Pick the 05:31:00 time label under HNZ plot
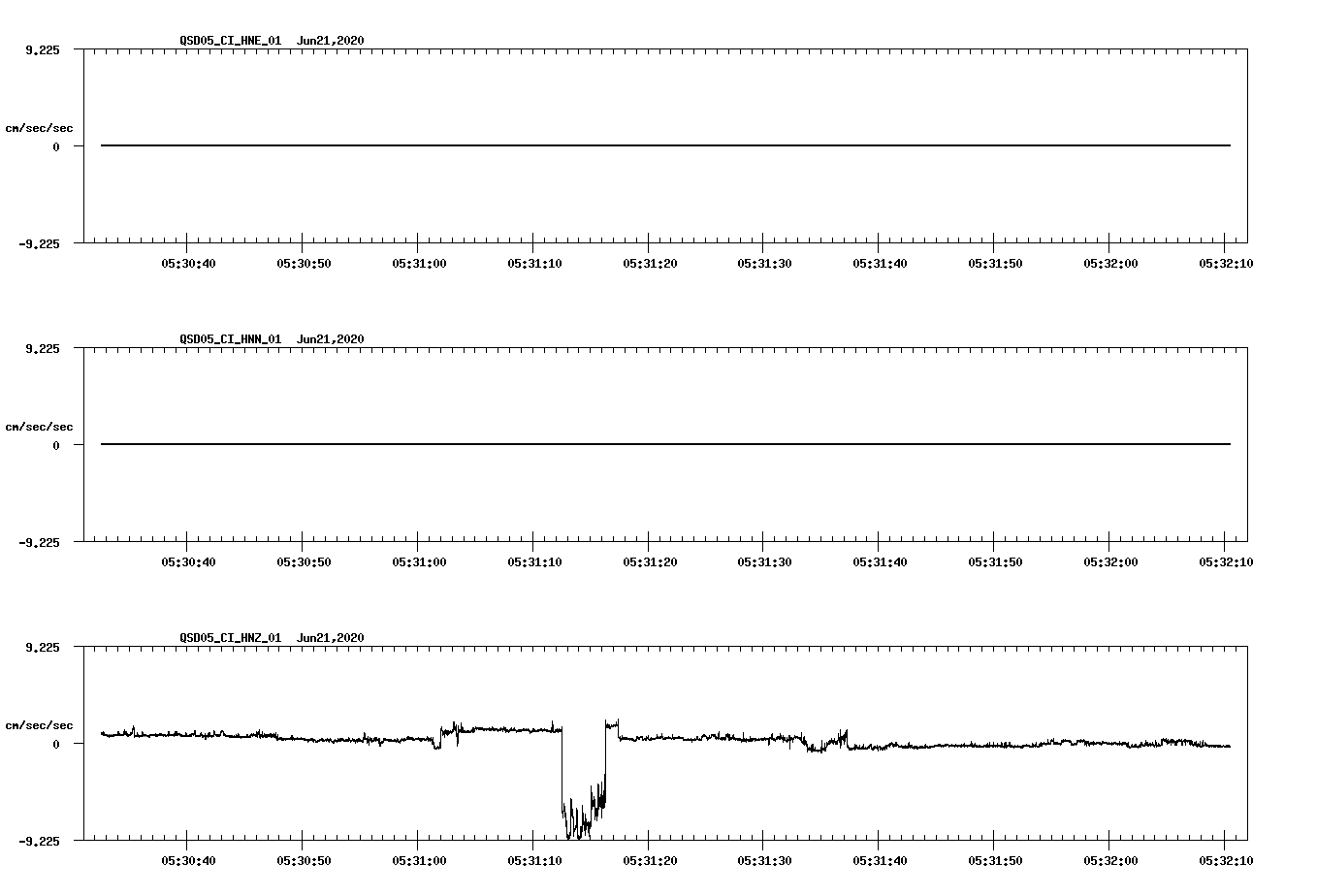Image resolution: width=1317 pixels, height=896 pixels. coord(419,861)
